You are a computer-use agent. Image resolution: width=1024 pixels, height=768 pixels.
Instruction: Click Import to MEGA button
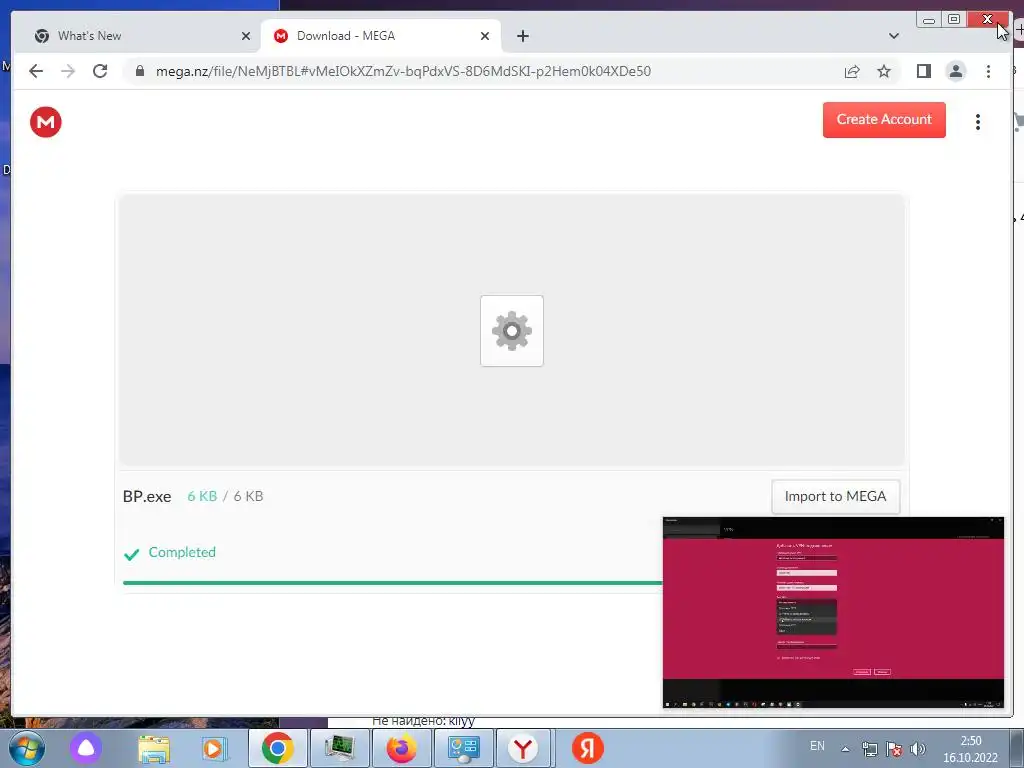click(x=835, y=496)
